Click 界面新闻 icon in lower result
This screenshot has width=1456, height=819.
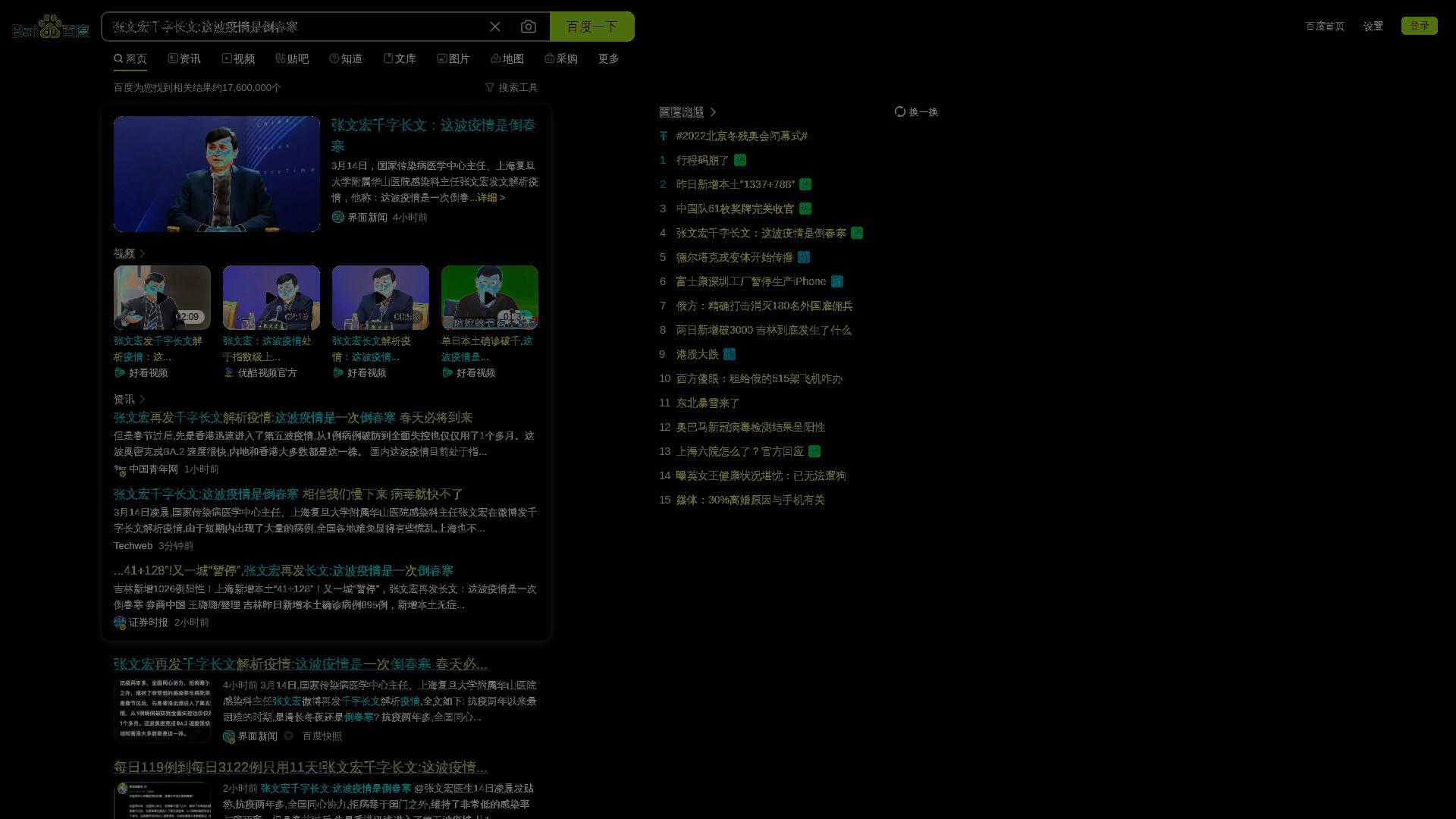pos(229,736)
